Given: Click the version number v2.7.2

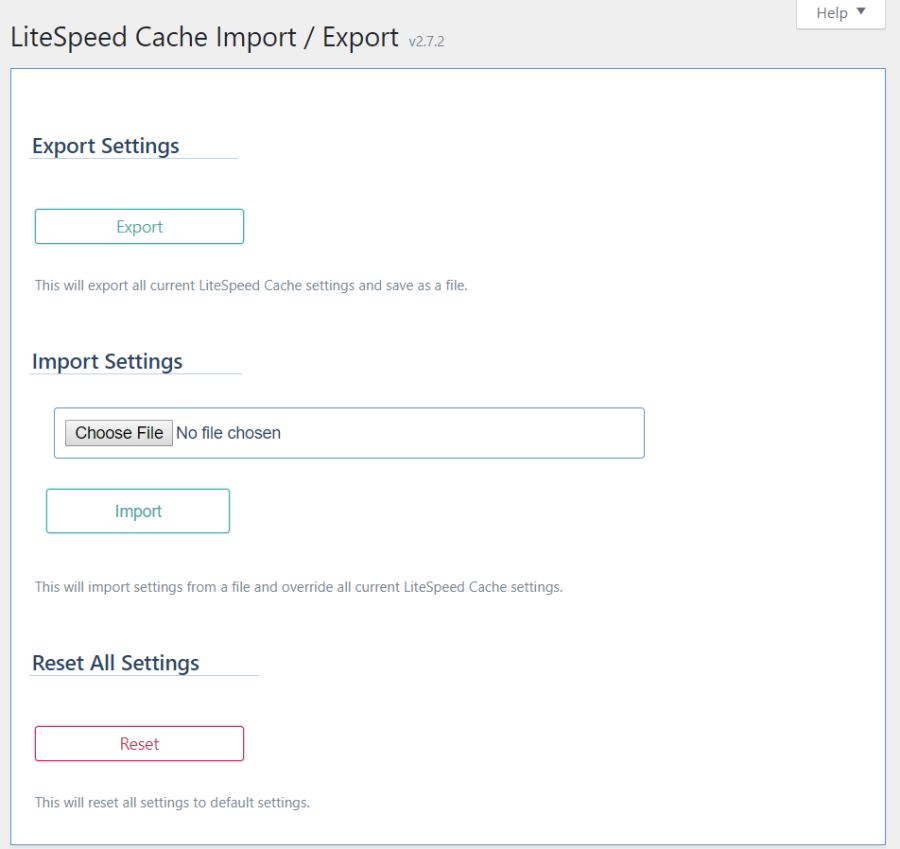Looking at the screenshot, I should [x=426, y=42].
